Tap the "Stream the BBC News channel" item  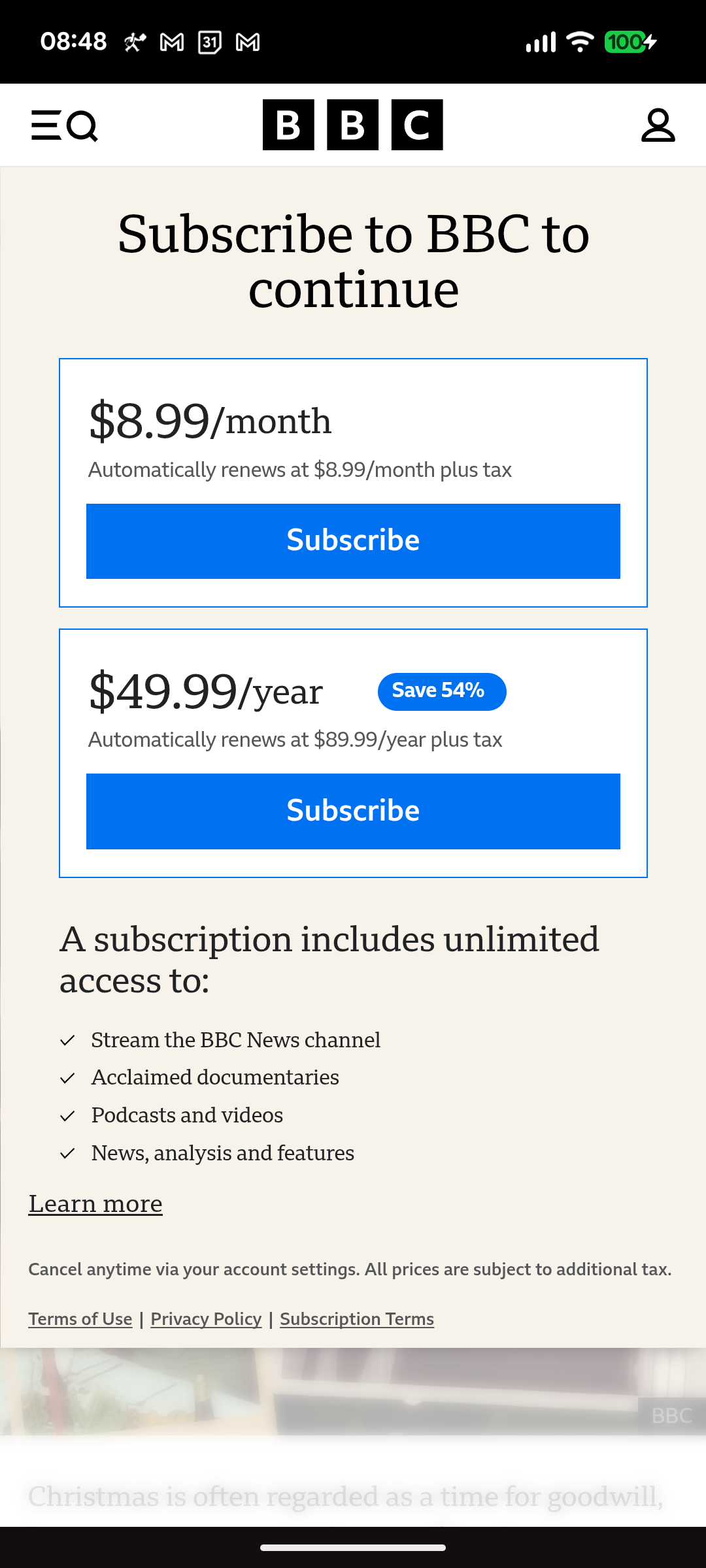pos(235,1040)
